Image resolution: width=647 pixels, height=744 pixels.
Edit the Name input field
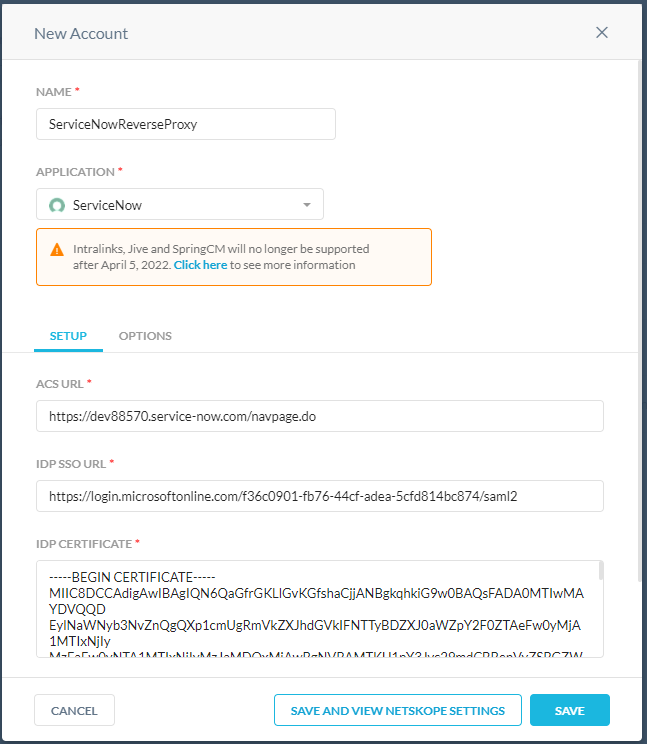(x=185, y=124)
